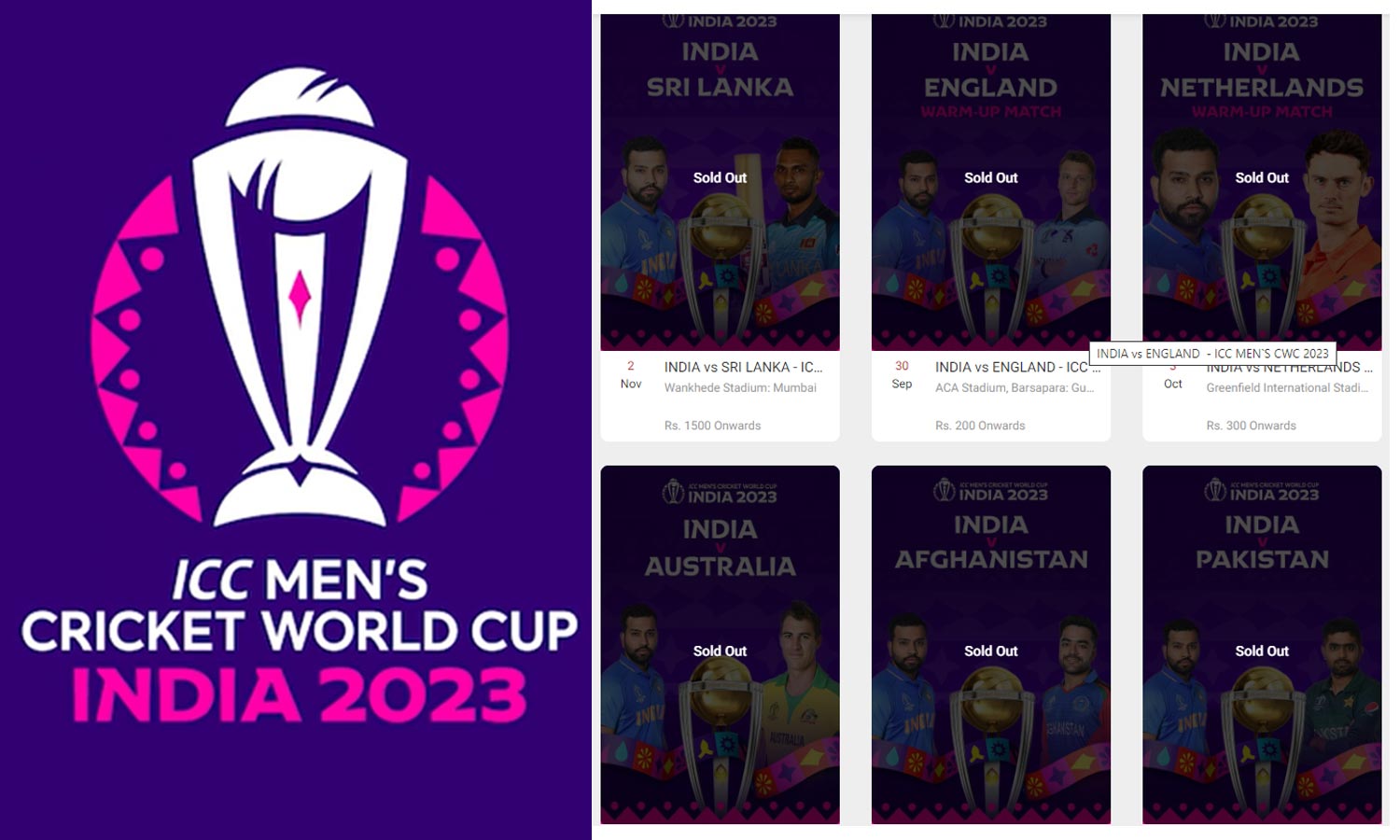The width and height of the screenshot is (1400, 840).
Task: Click the ACA Stadium, Barsapara venue text
Action: (x=1015, y=387)
